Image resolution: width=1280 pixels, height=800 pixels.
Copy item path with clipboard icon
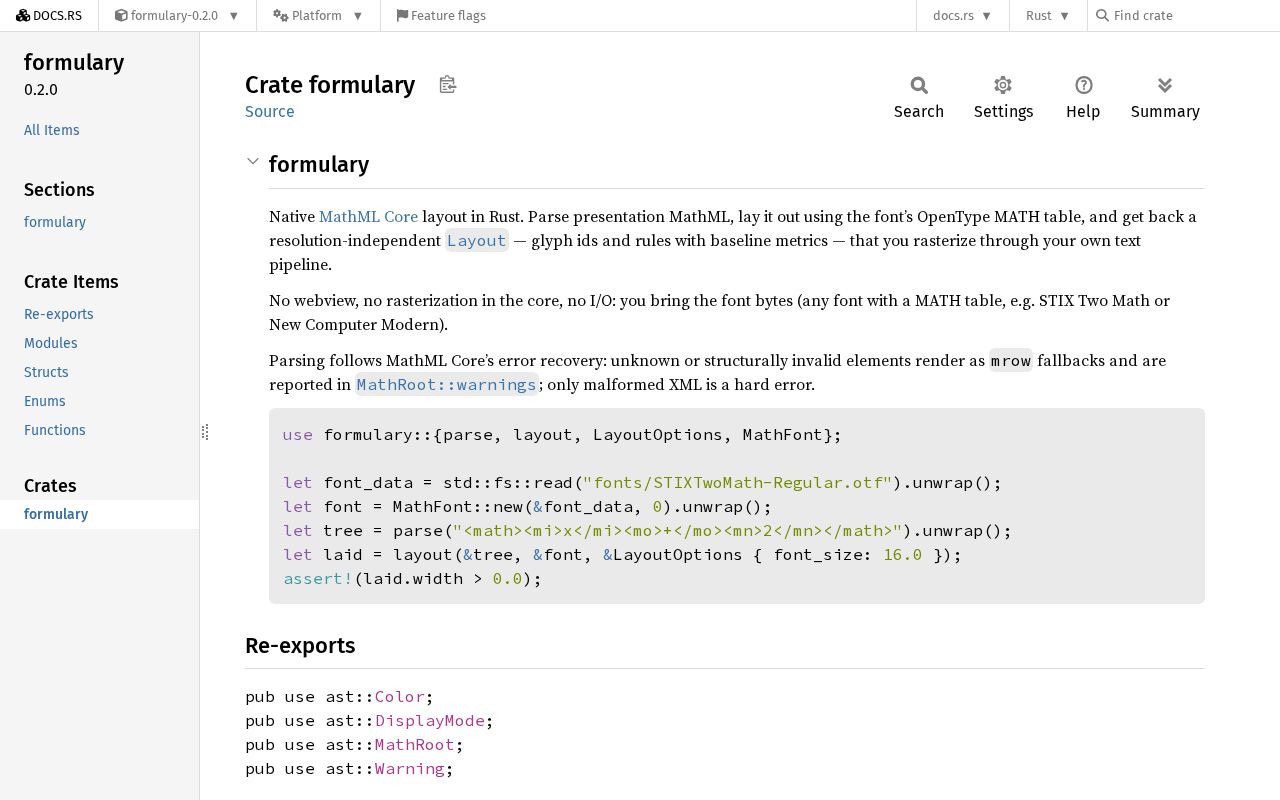coord(448,85)
